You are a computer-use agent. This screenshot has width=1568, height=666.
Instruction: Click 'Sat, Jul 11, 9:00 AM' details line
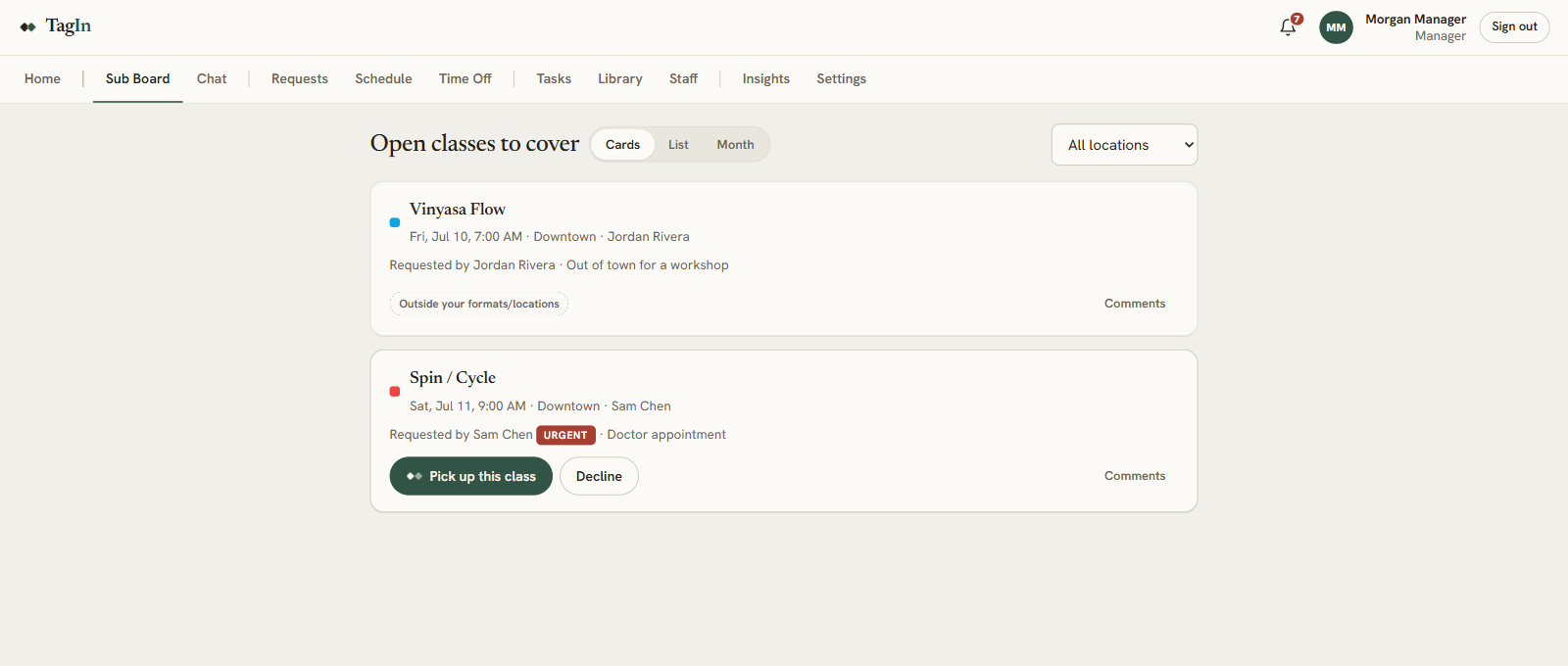540,406
